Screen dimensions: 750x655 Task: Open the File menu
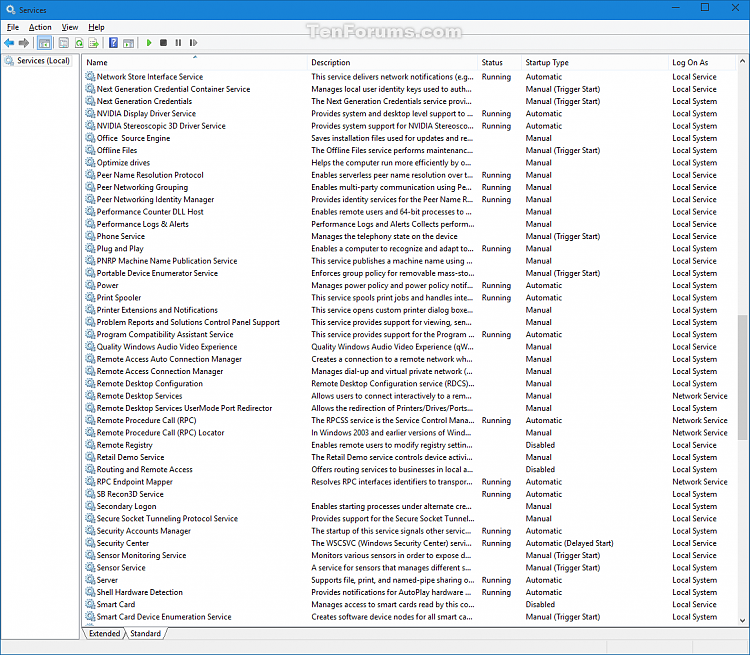coord(13,27)
